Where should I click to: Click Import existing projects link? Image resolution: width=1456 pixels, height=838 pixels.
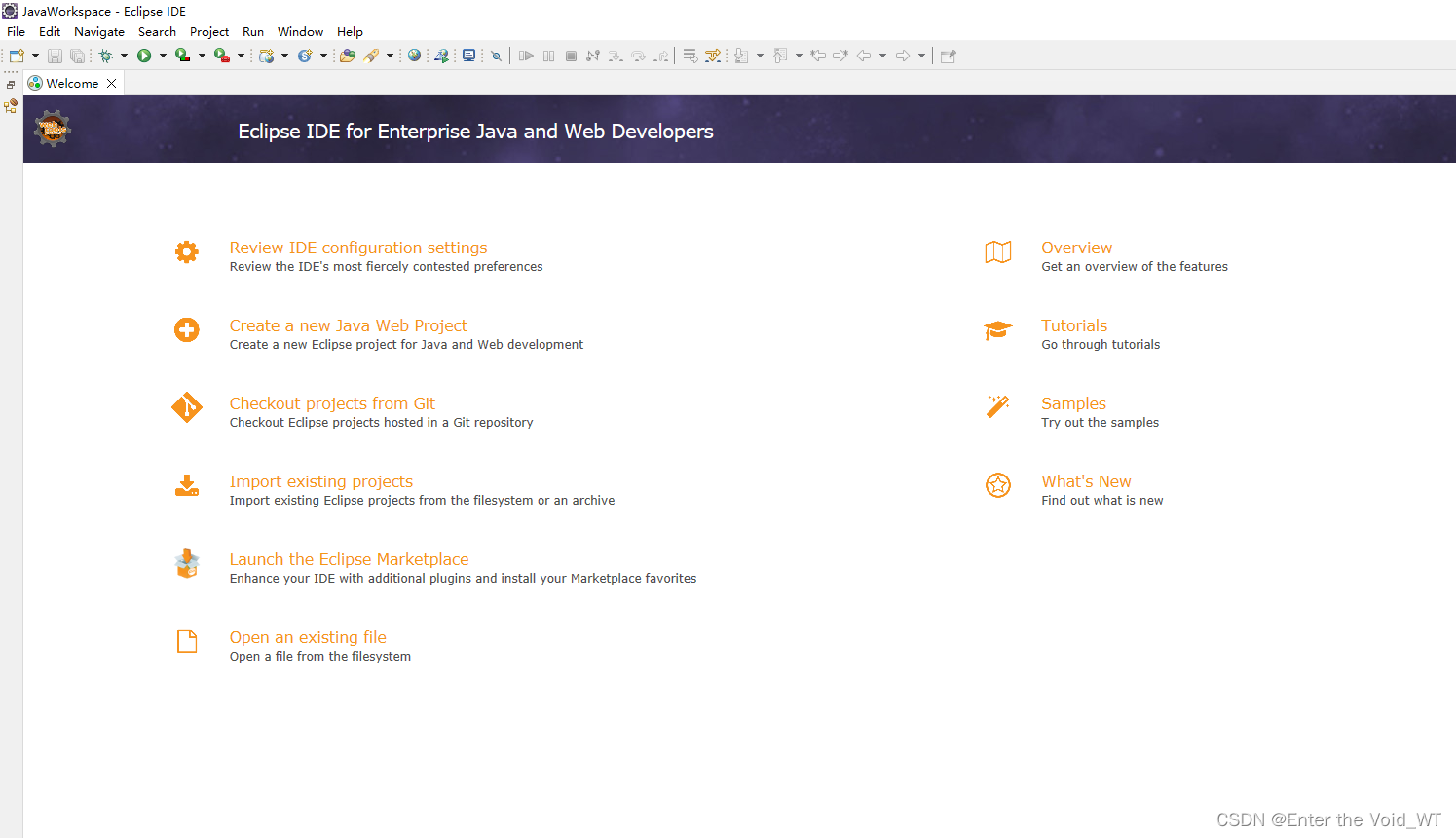321,481
